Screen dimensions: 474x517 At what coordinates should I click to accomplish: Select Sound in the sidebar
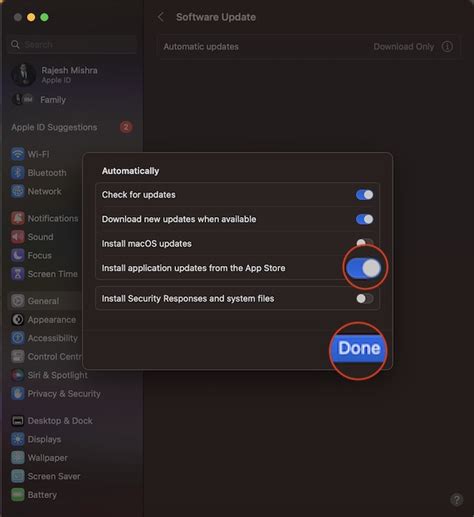[40, 237]
